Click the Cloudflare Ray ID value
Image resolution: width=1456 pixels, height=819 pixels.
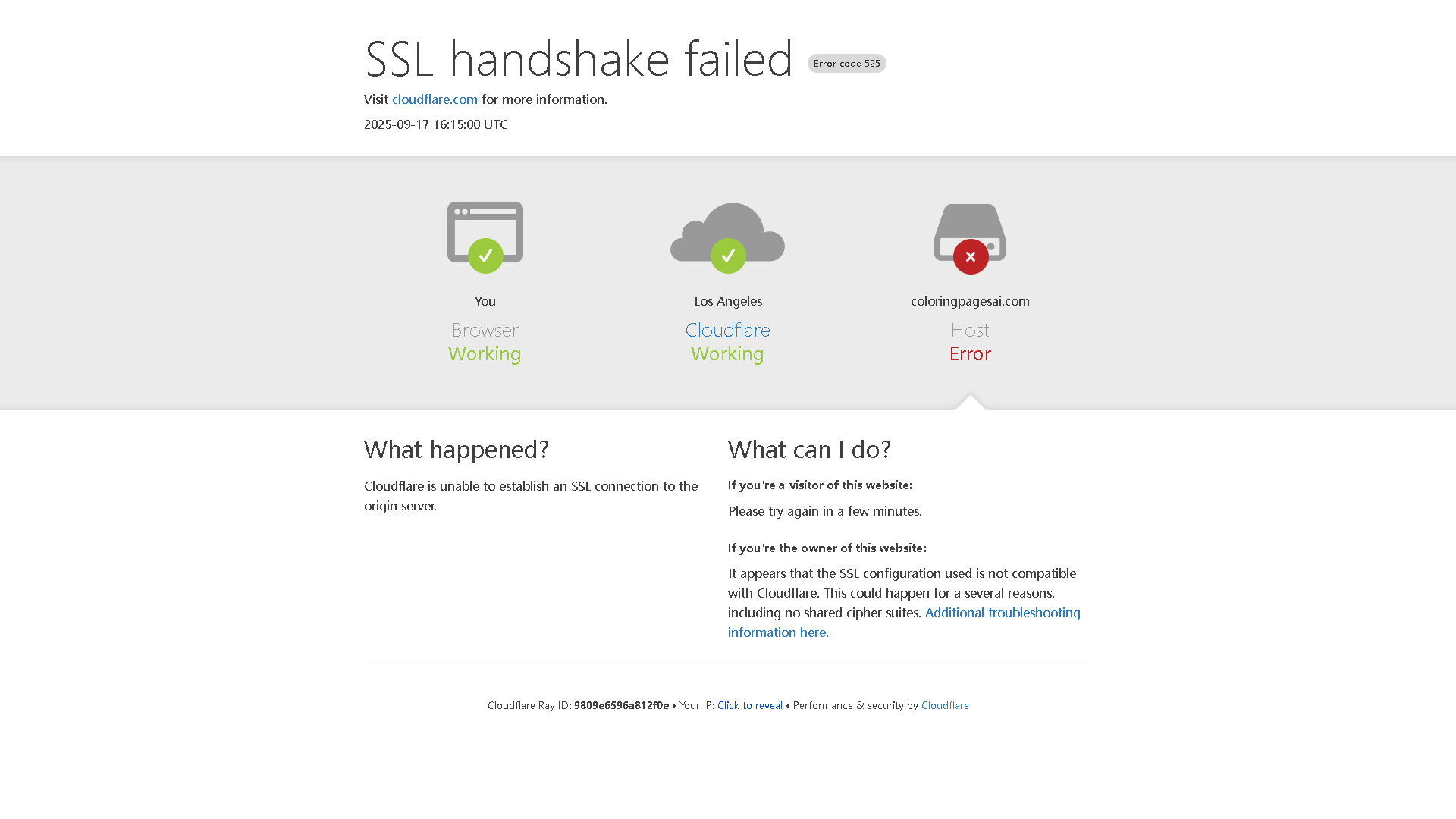point(621,705)
